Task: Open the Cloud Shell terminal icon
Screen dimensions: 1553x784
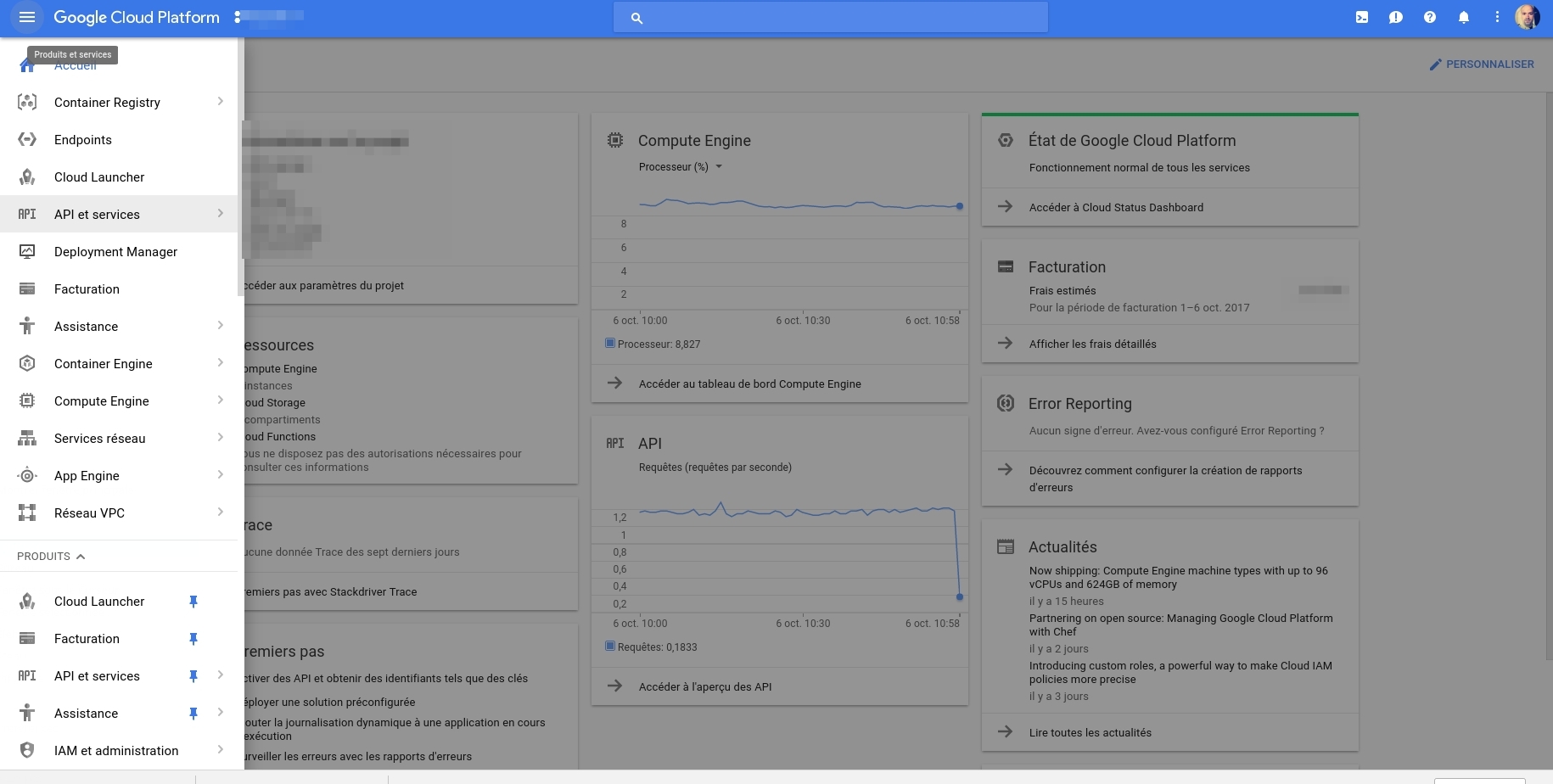Action: click(x=1362, y=17)
